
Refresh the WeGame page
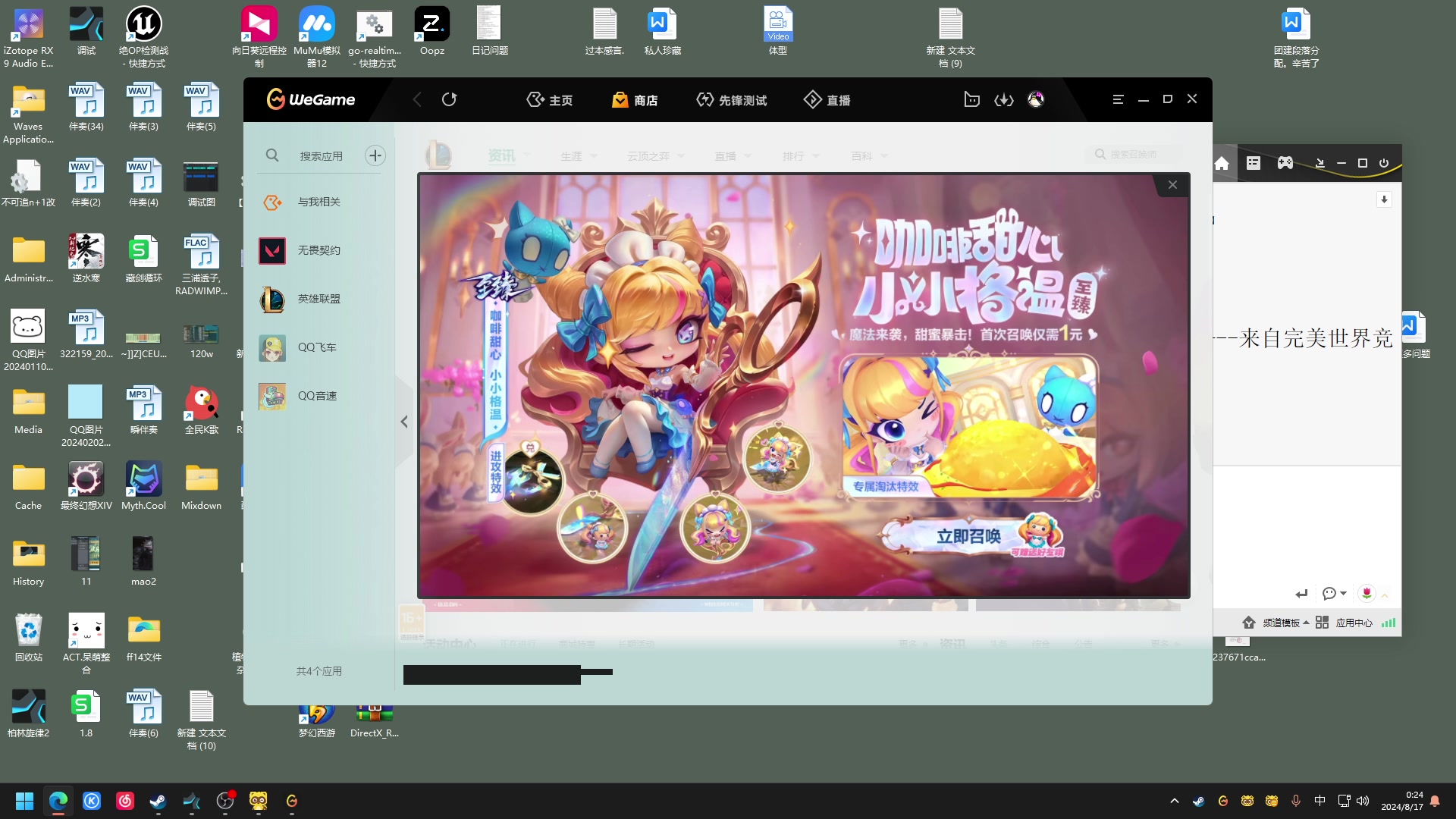[449, 99]
